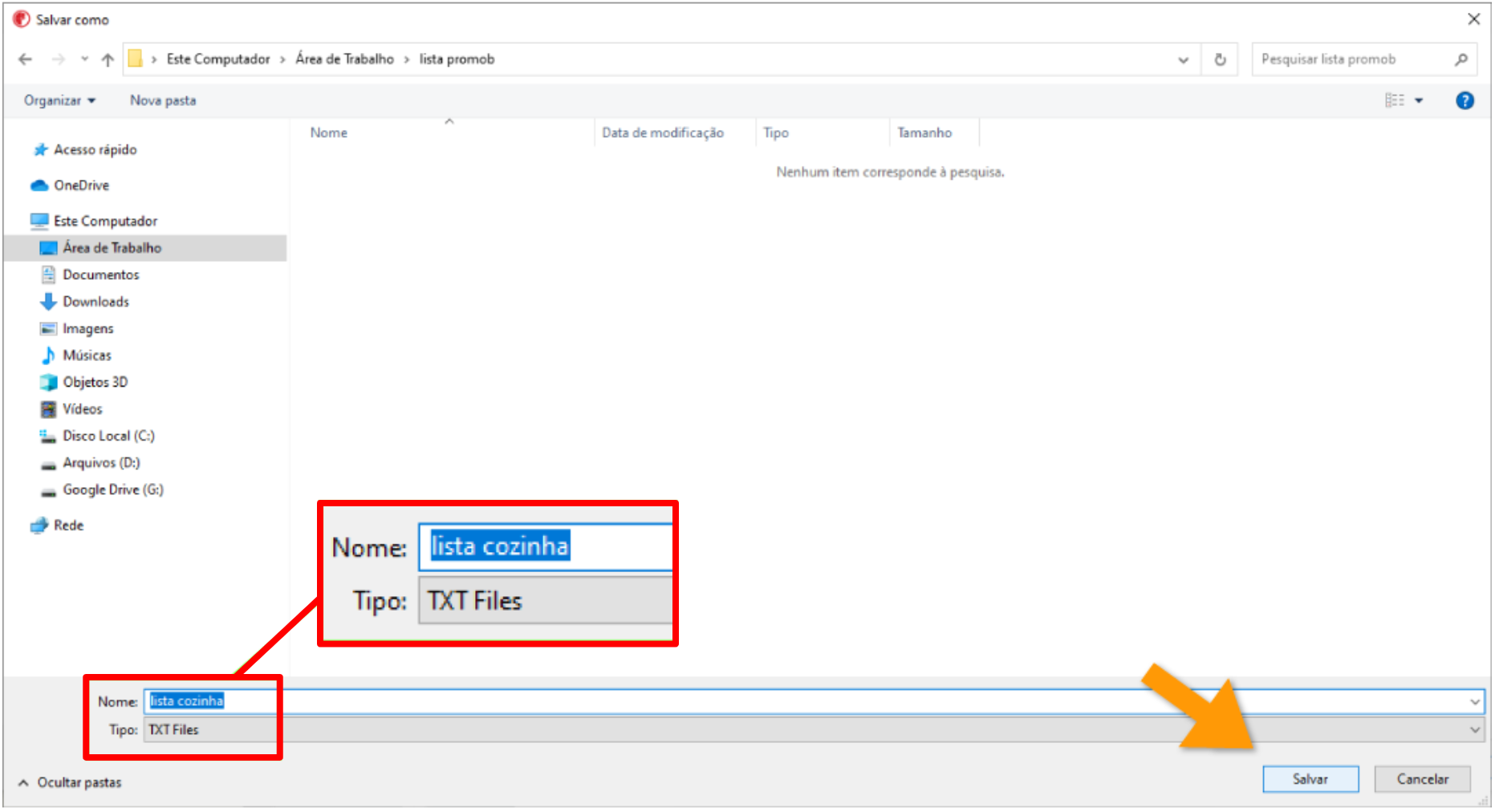Go back with the back arrow

coord(25,59)
